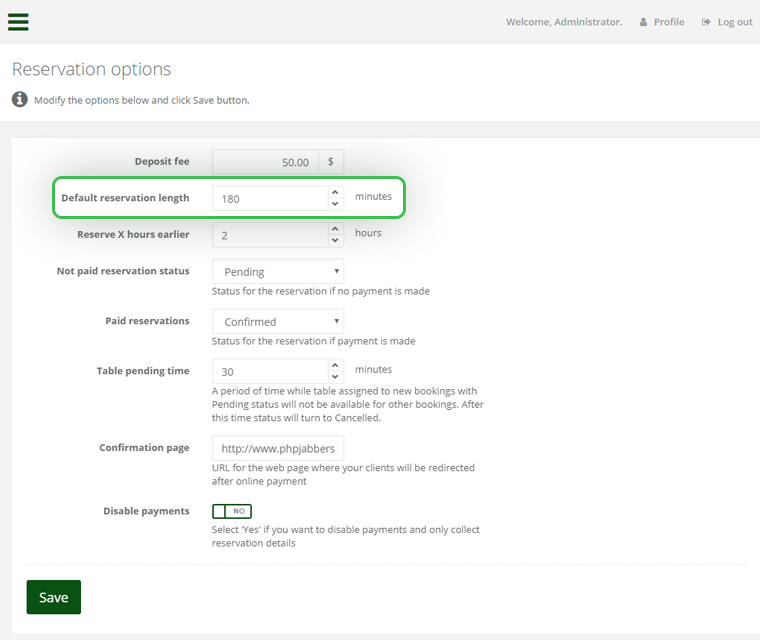Click the 'Reserve X hours earlier' label
760x640 pixels.
[133, 234]
